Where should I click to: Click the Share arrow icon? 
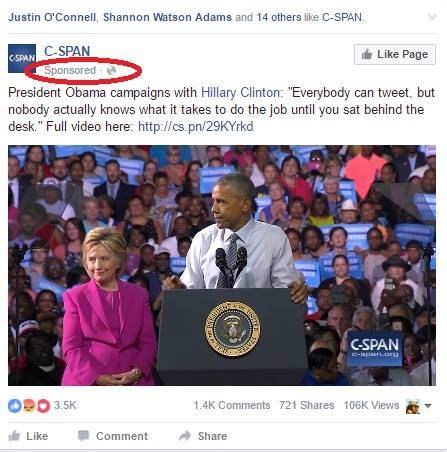[185, 436]
